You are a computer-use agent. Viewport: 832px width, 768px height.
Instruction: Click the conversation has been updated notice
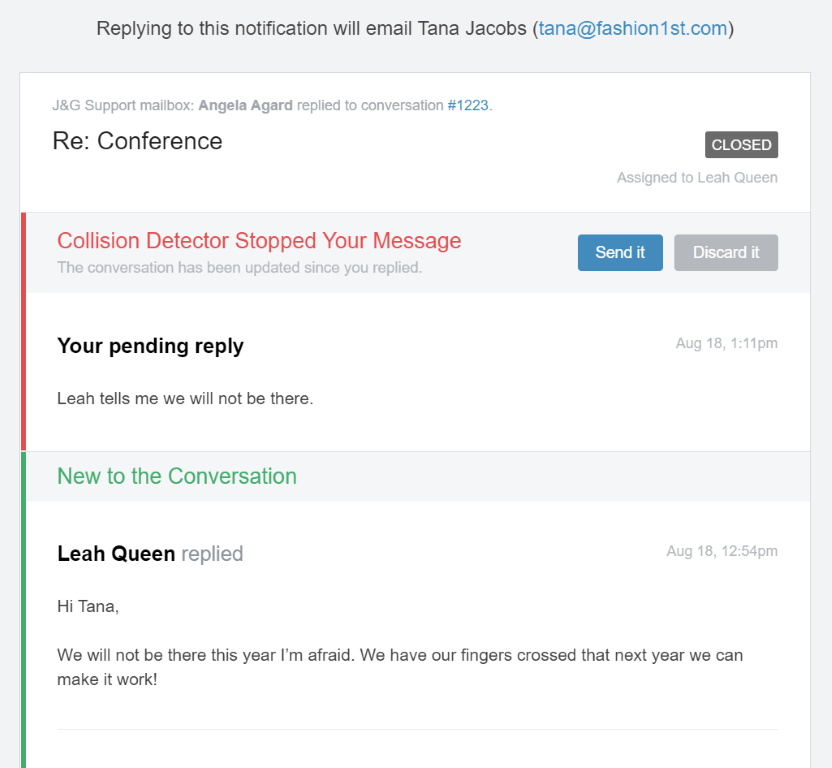239,268
